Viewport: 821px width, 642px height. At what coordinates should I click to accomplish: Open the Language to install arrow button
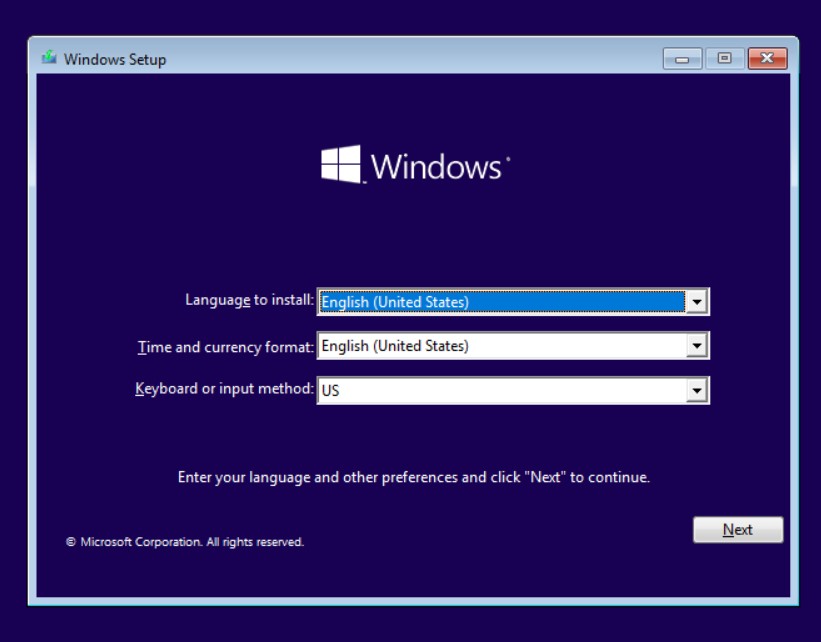tap(697, 301)
